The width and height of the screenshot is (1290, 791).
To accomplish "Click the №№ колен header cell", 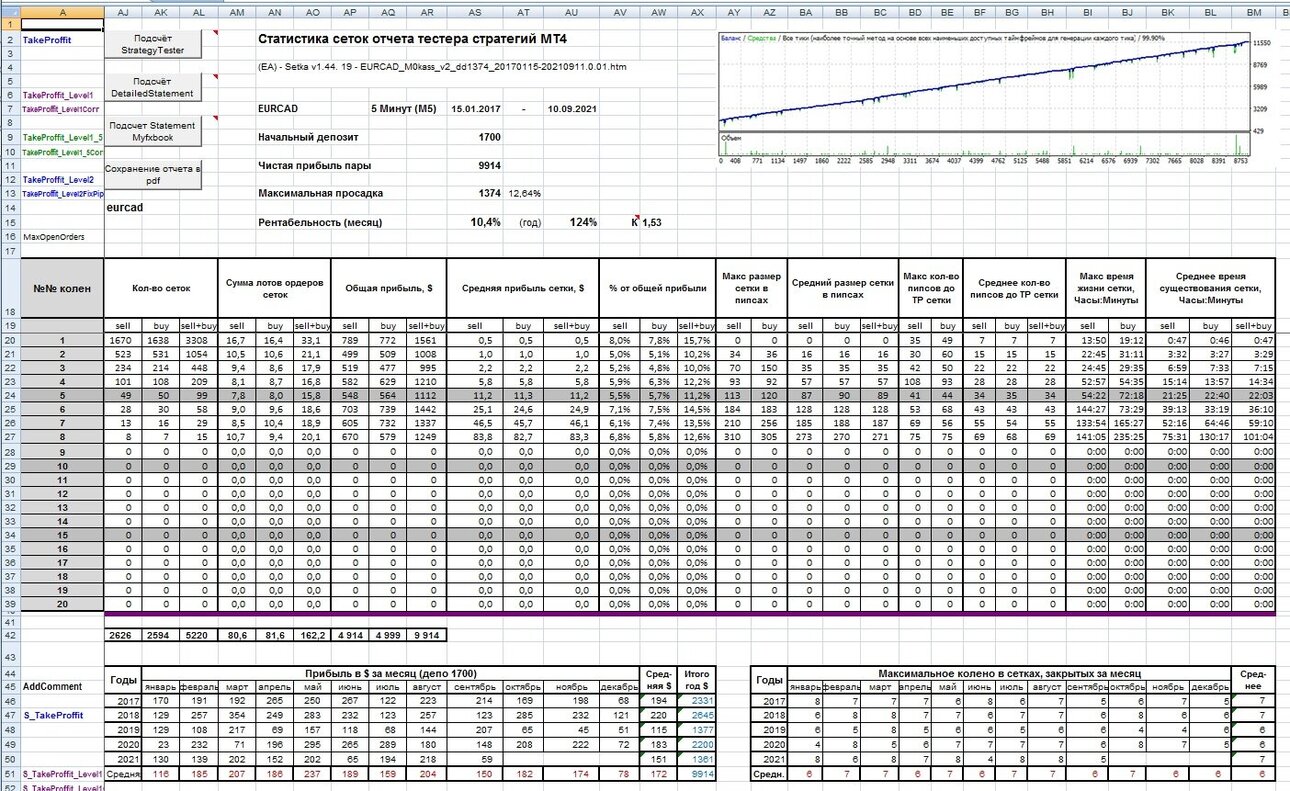I will 62,289.
